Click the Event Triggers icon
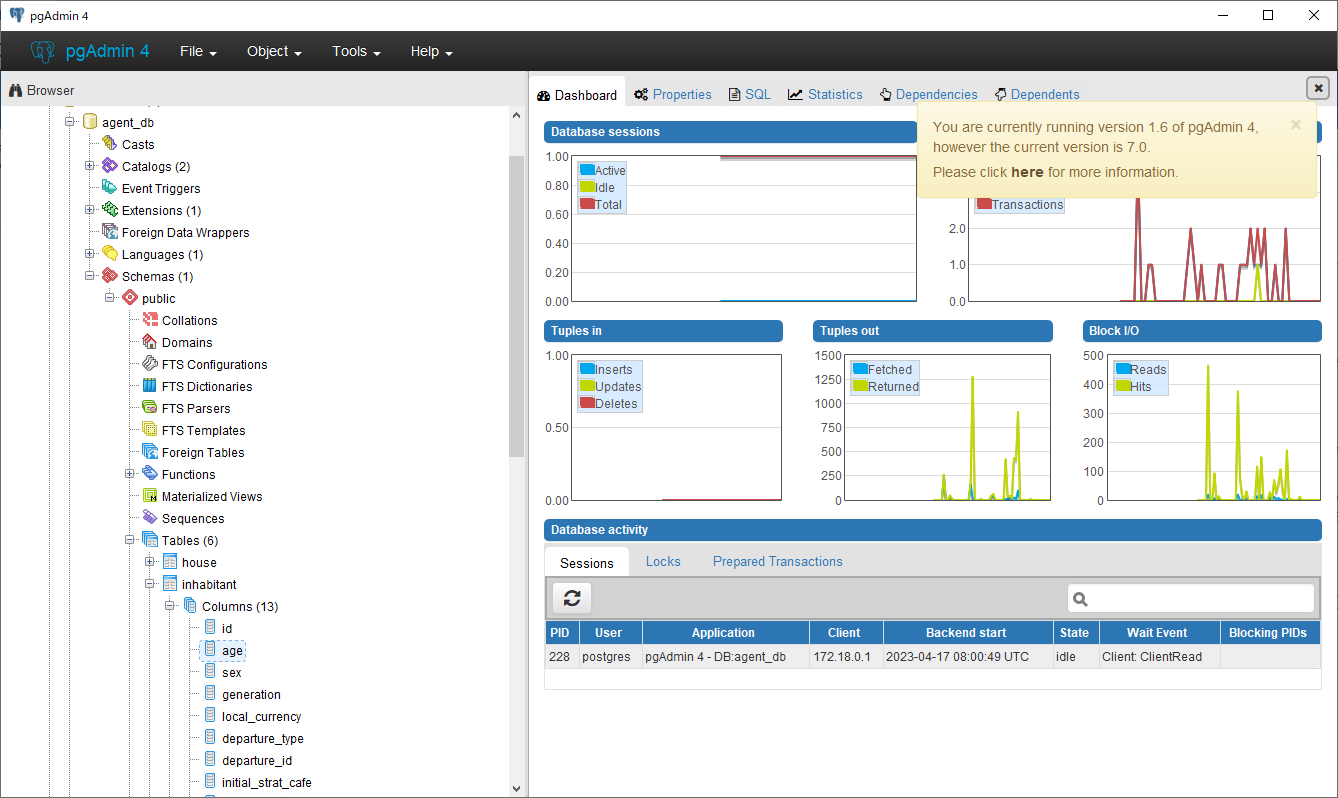 tap(110, 188)
